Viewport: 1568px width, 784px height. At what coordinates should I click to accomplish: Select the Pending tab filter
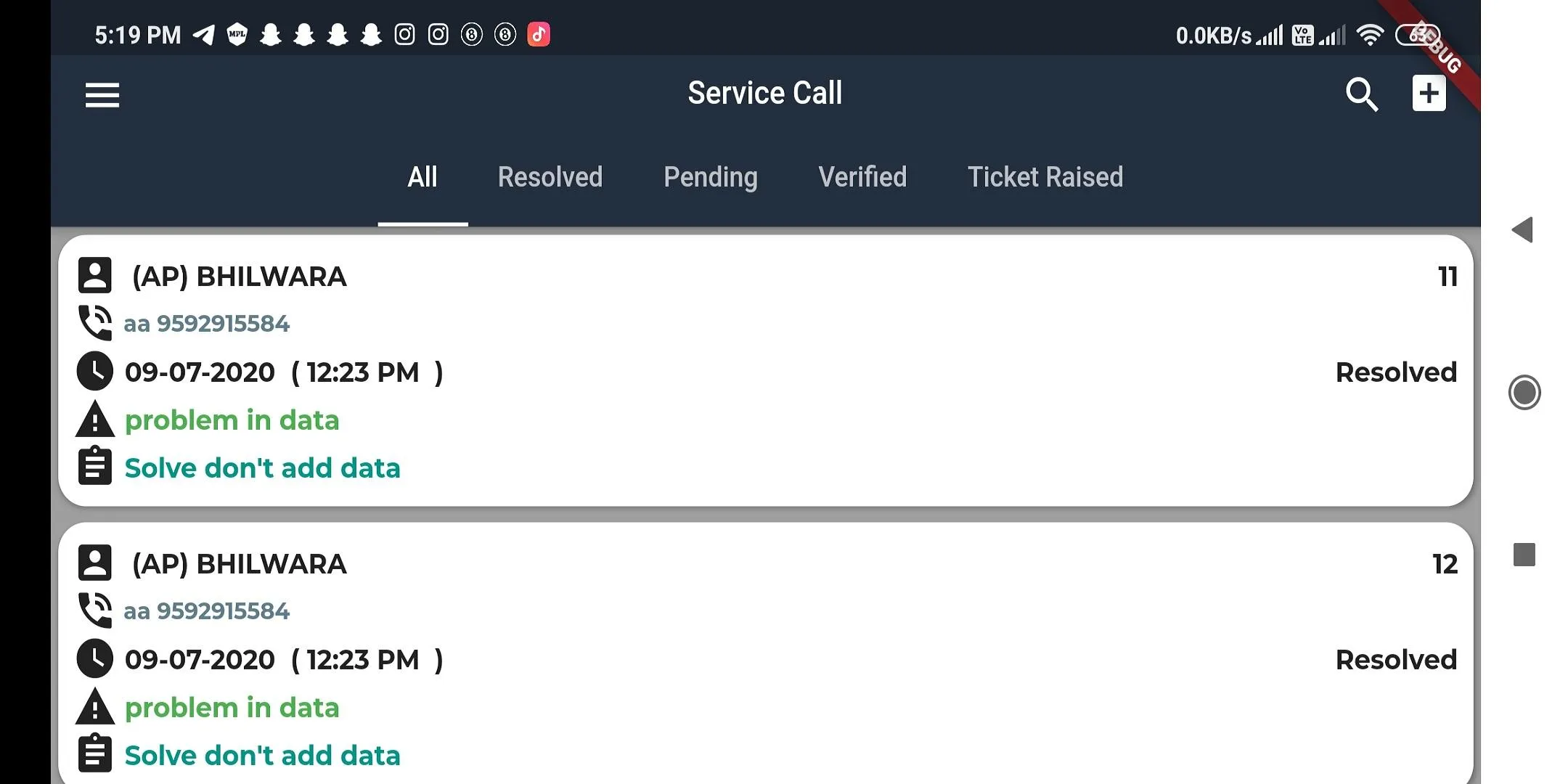coord(711,176)
